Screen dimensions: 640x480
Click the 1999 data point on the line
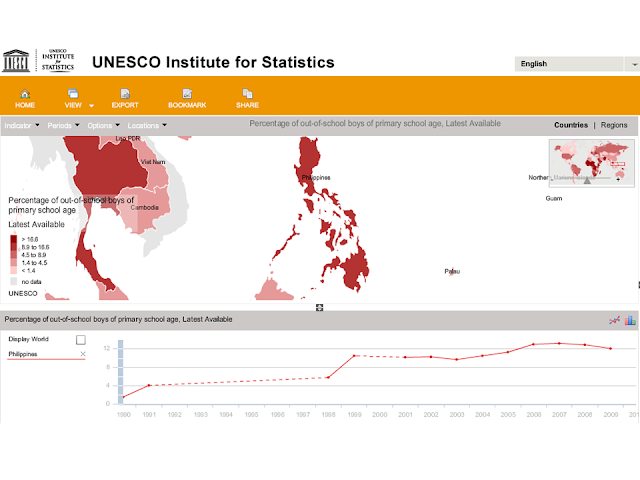pyautogui.click(x=354, y=356)
